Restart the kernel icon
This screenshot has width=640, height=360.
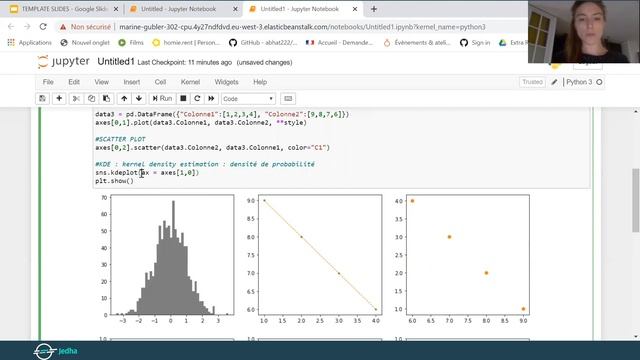click(x=197, y=99)
